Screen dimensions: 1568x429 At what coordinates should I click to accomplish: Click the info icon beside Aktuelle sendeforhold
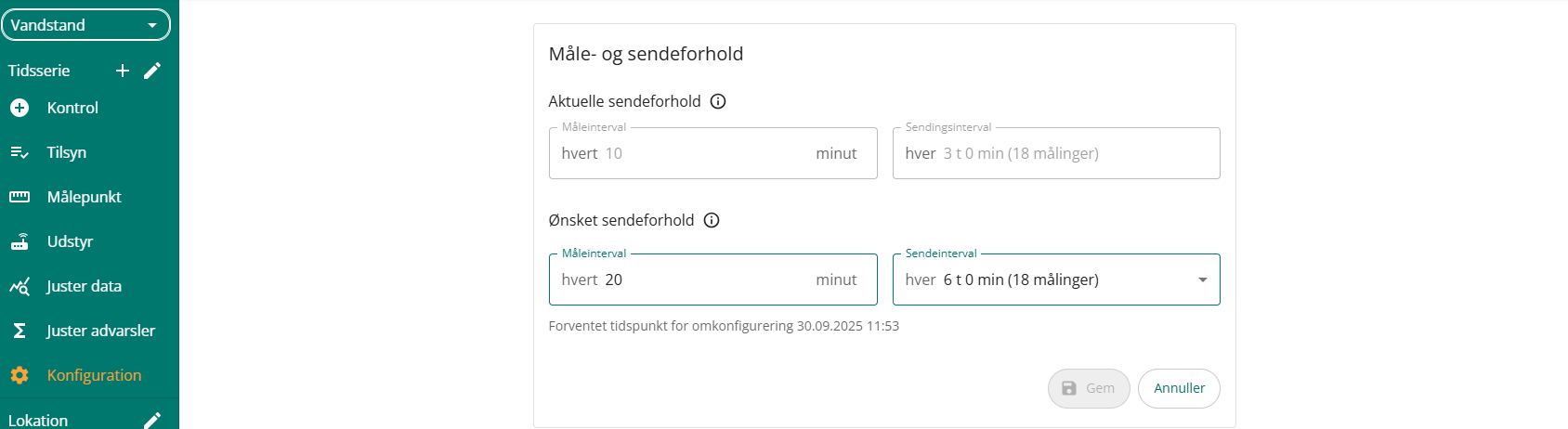pos(718,101)
